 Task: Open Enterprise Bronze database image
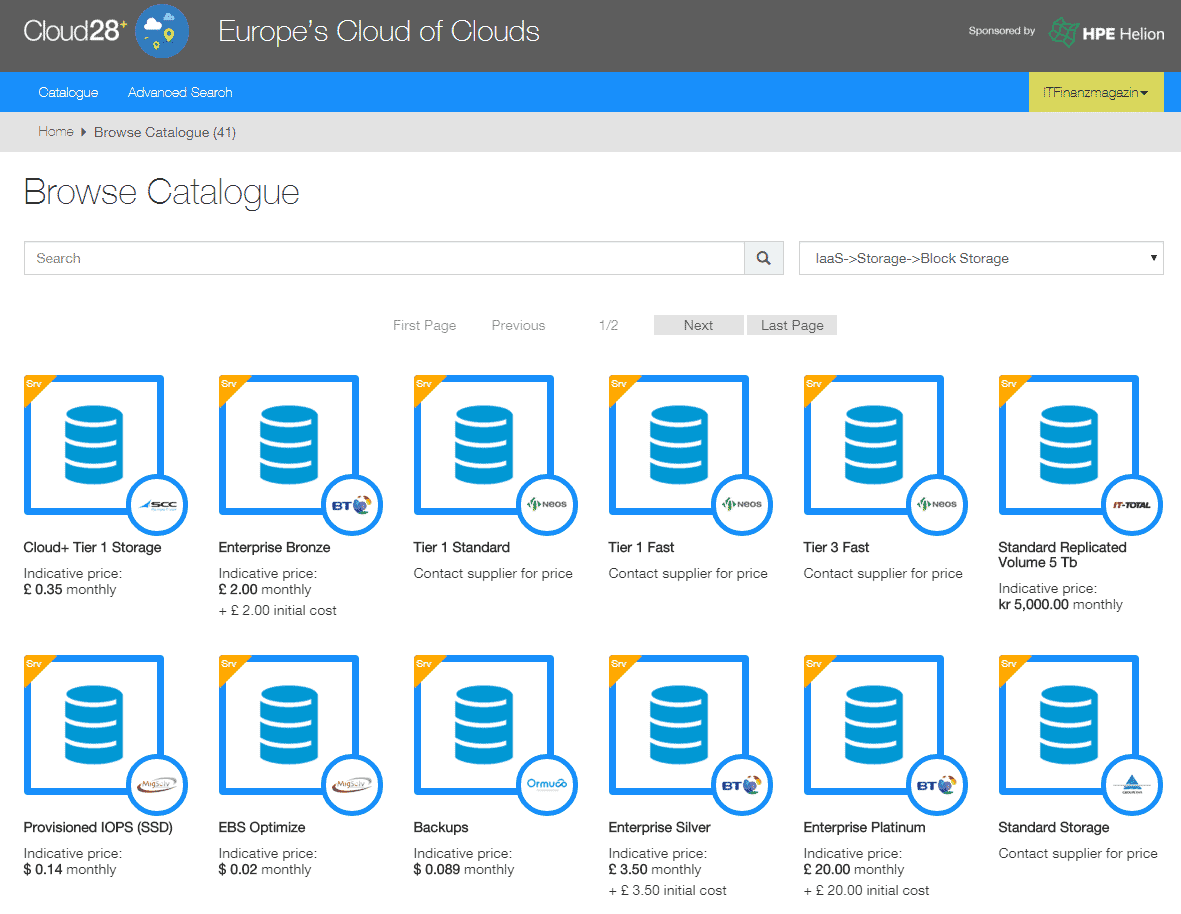tap(289, 445)
